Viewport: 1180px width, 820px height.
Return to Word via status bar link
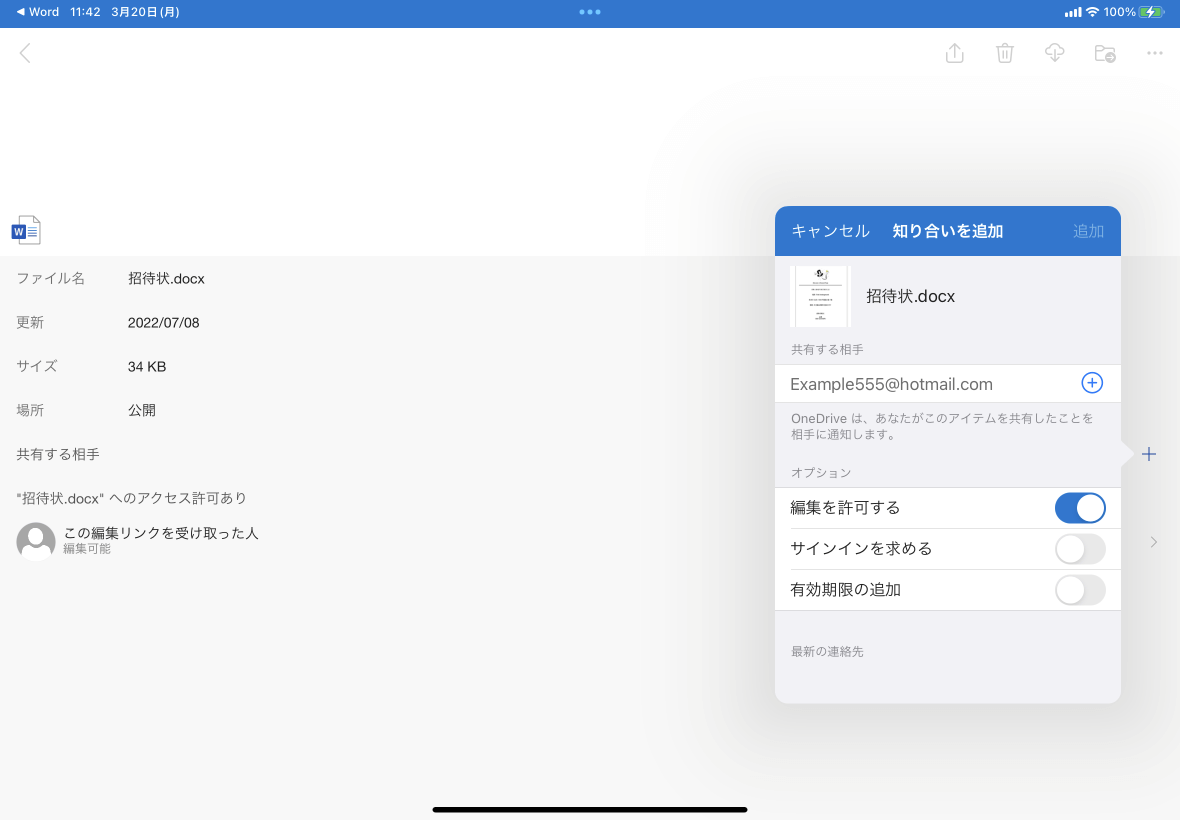38,12
